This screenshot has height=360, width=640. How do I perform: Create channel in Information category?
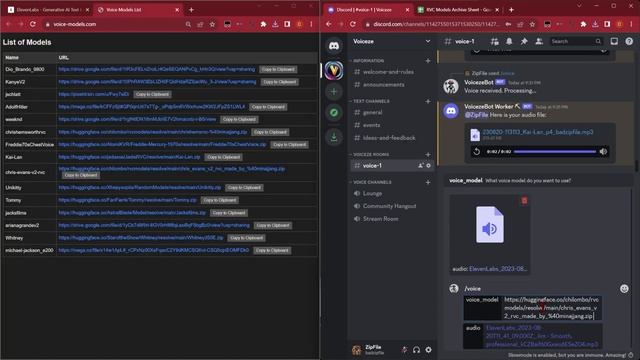tap(428, 61)
